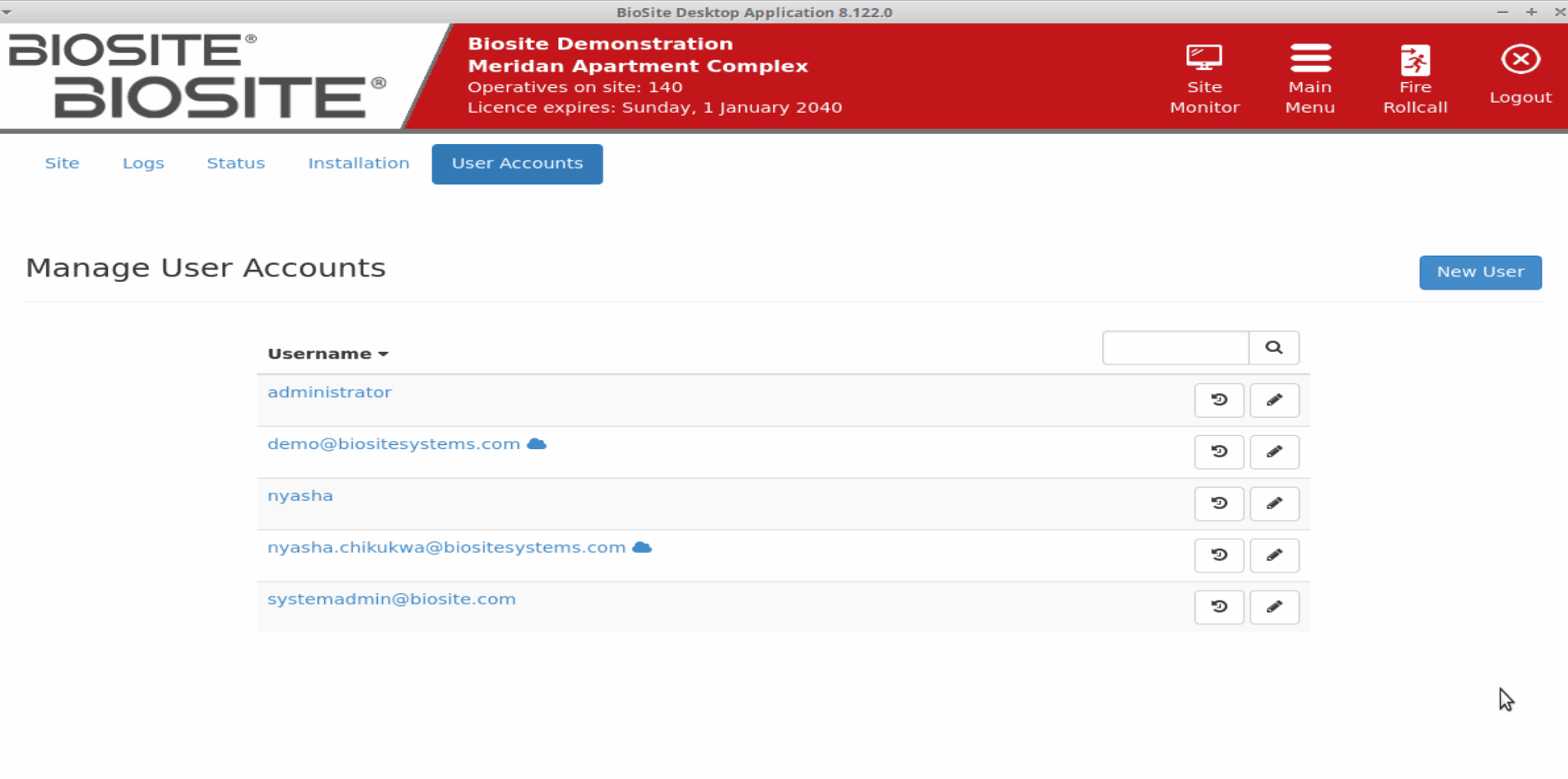
Task: Click the 'Operatives on site: 140' text
Action: point(575,87)
